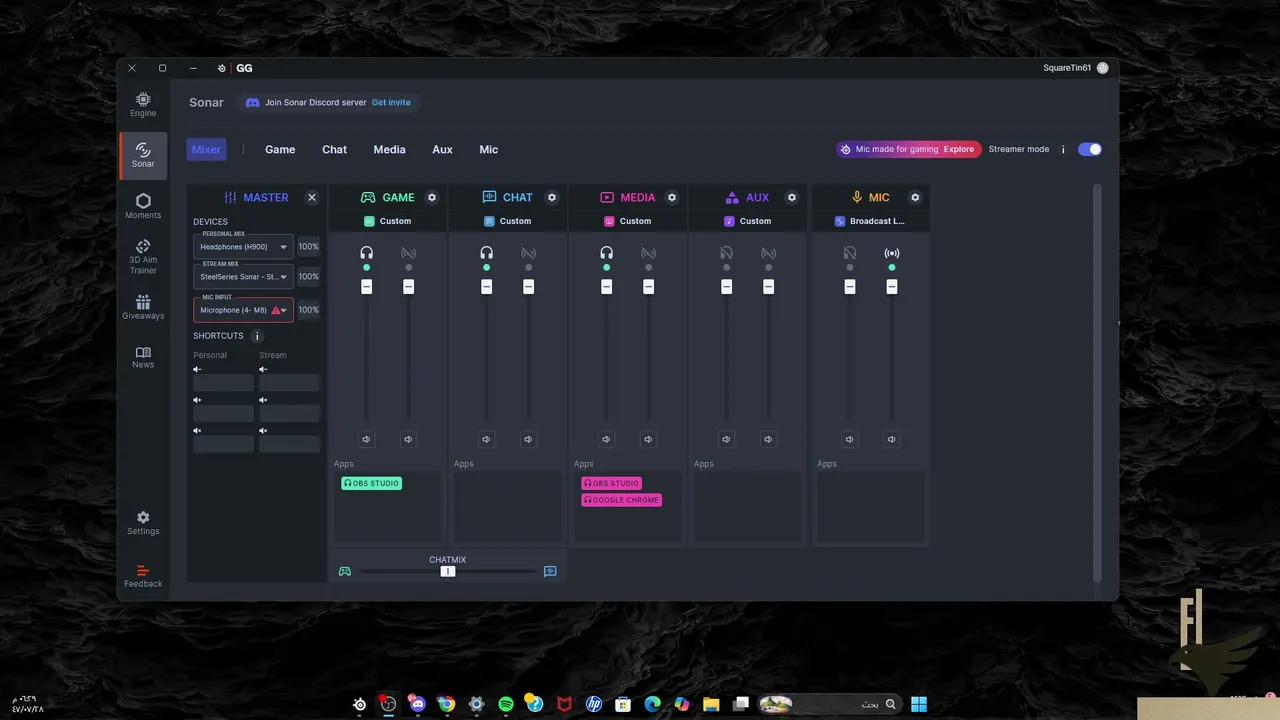This screenshot has width=1280, height=720.
Task: Click the ChatMix game controller icon
Action: pos(345,572)
